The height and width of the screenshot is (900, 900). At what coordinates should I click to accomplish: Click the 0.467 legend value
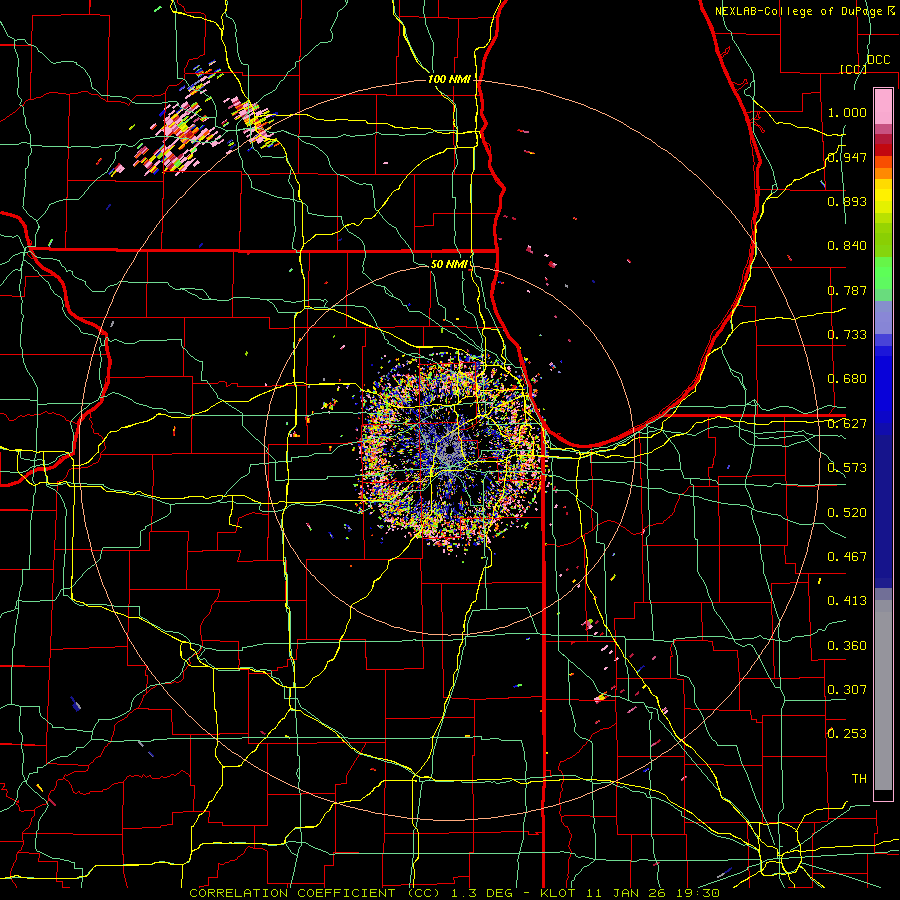click(847, 557)
